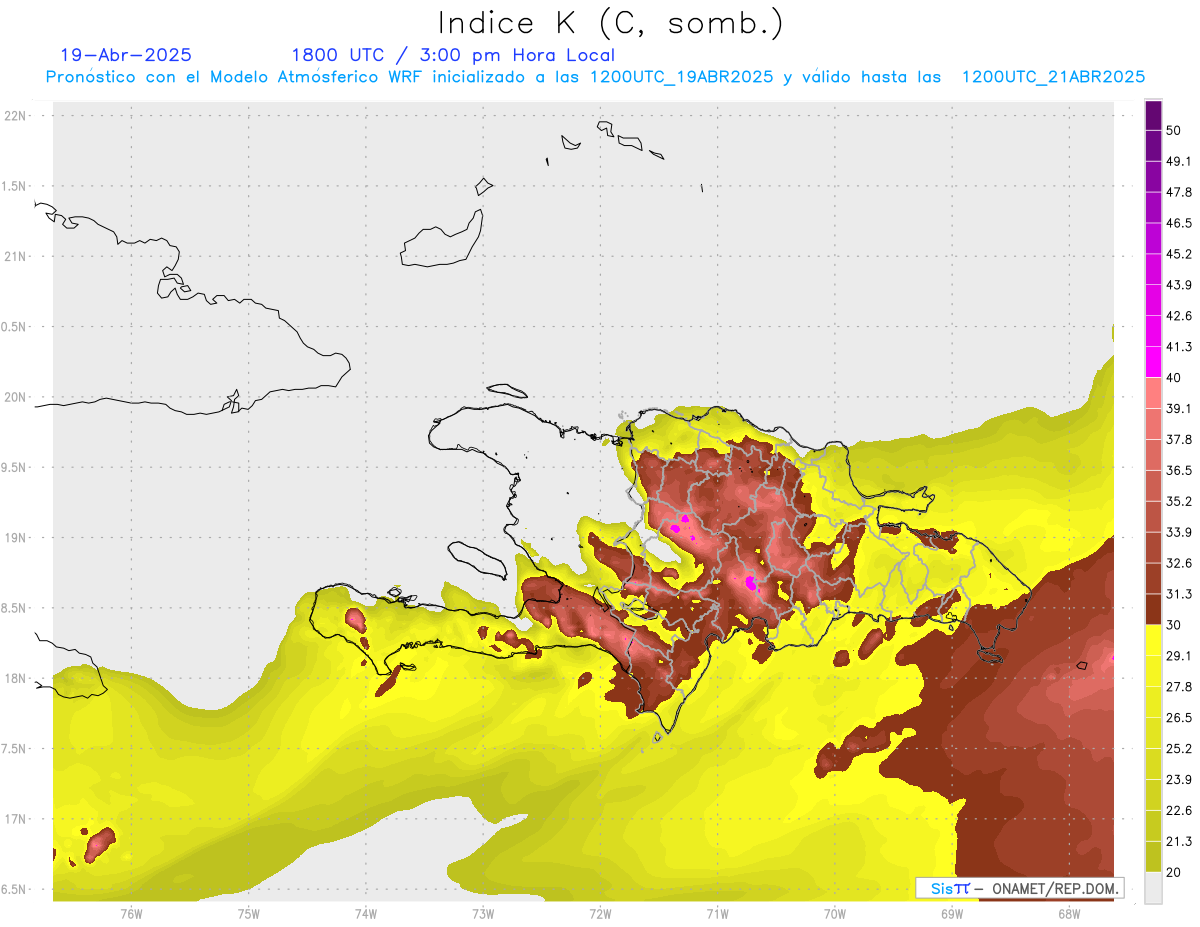The width and height of the screenshot is (1200, 927).
Task: Click the 76W longitude axis label
Action: tap(131, 914)
